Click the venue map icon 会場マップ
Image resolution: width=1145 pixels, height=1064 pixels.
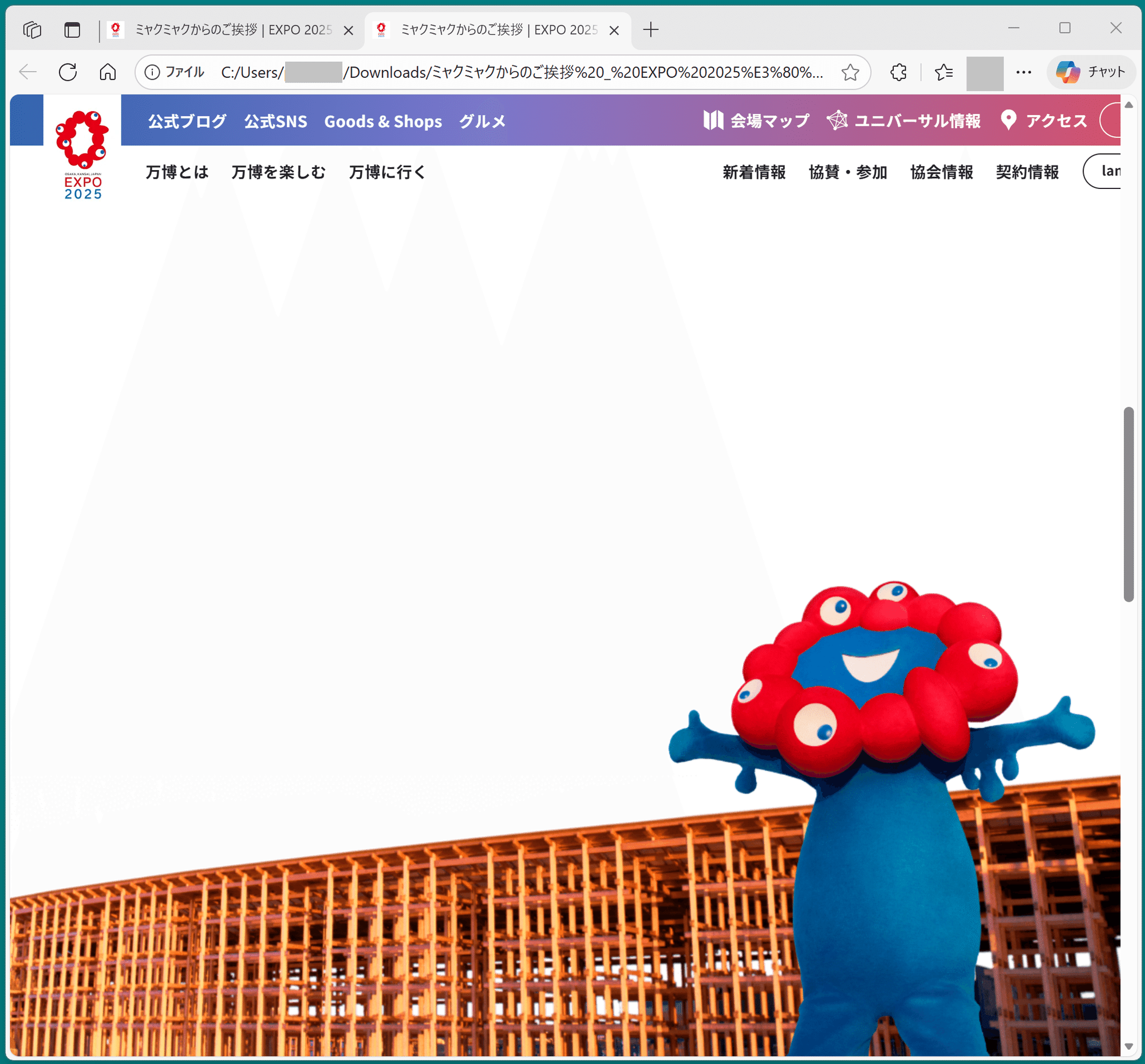pos(713,120)
